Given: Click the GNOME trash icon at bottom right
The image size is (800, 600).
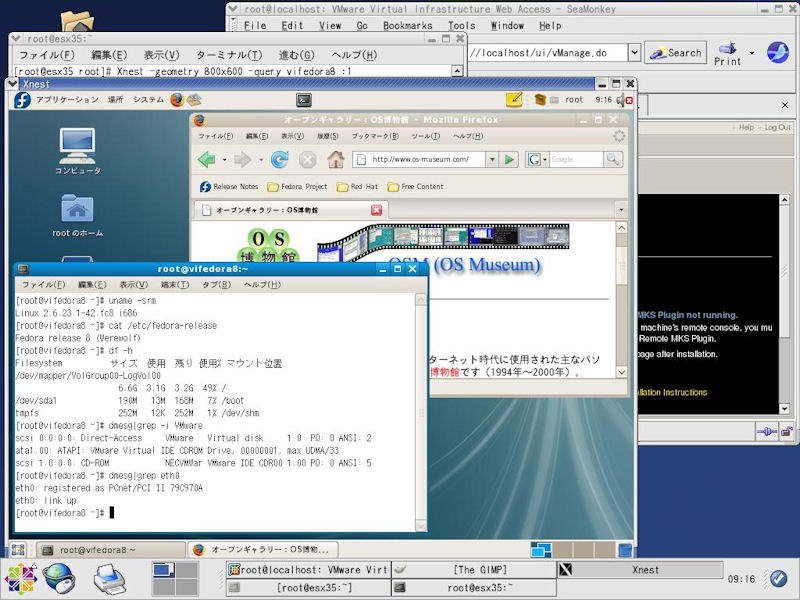Looking at the screenshot, I should tap(625, 550).
